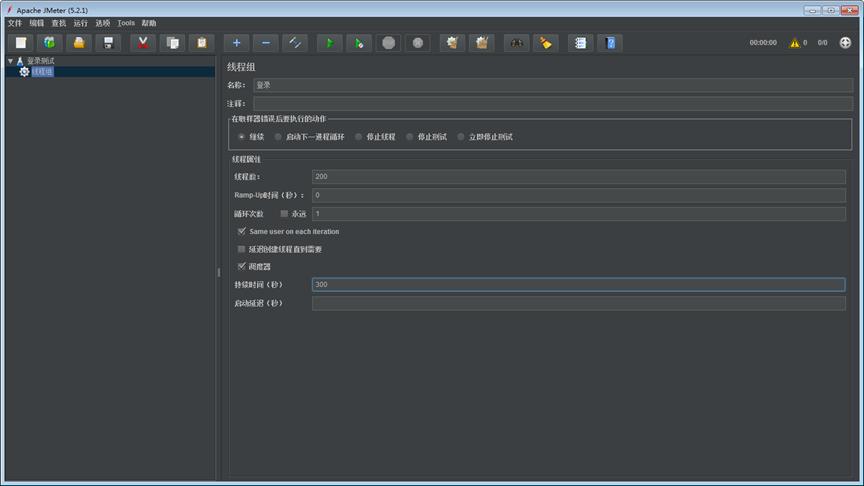
Task: Click the Toggle enable/disable icon
Action: tap(295, 43)
